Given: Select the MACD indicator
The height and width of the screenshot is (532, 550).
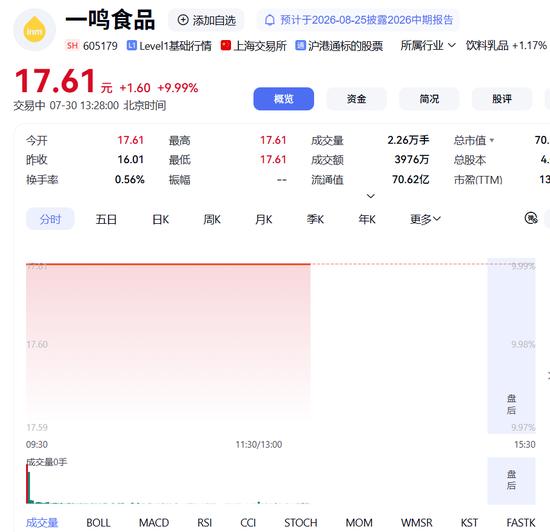Looking at the screenshot, I should click(154, 523).
